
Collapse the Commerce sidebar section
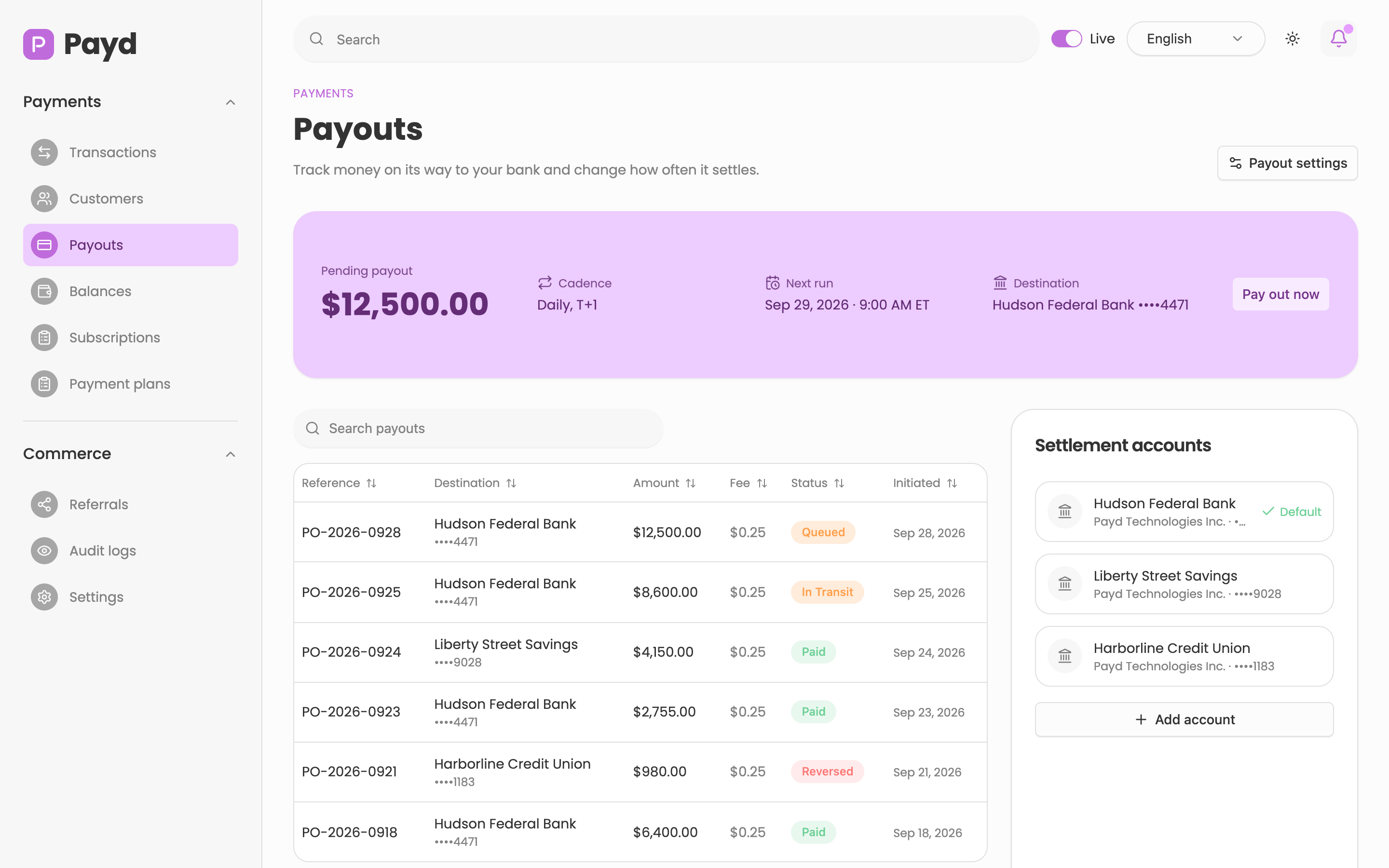tap(130, 453)
